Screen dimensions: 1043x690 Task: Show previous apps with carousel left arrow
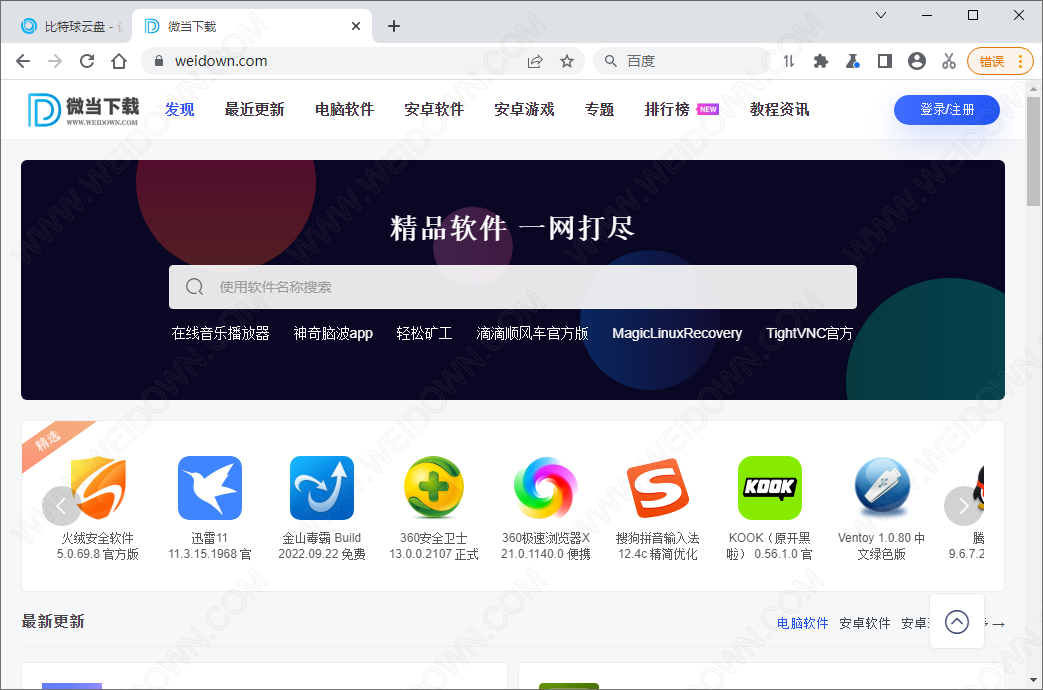click(x=61, y=506)
